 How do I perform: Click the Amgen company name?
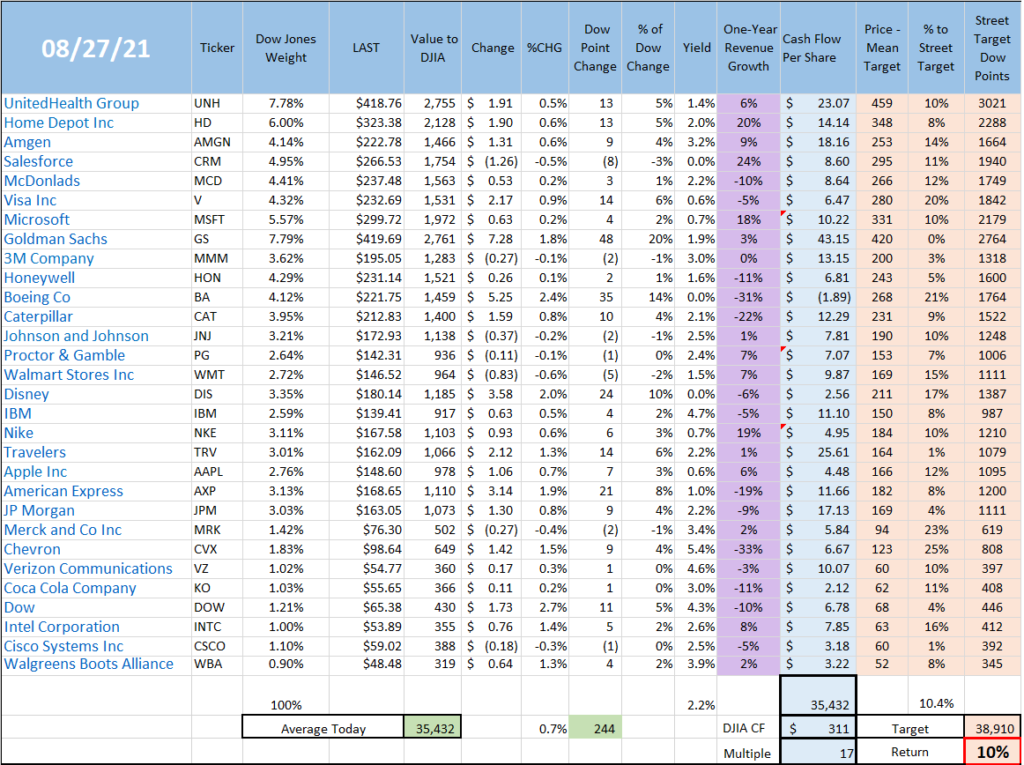(x=27, y=142)
